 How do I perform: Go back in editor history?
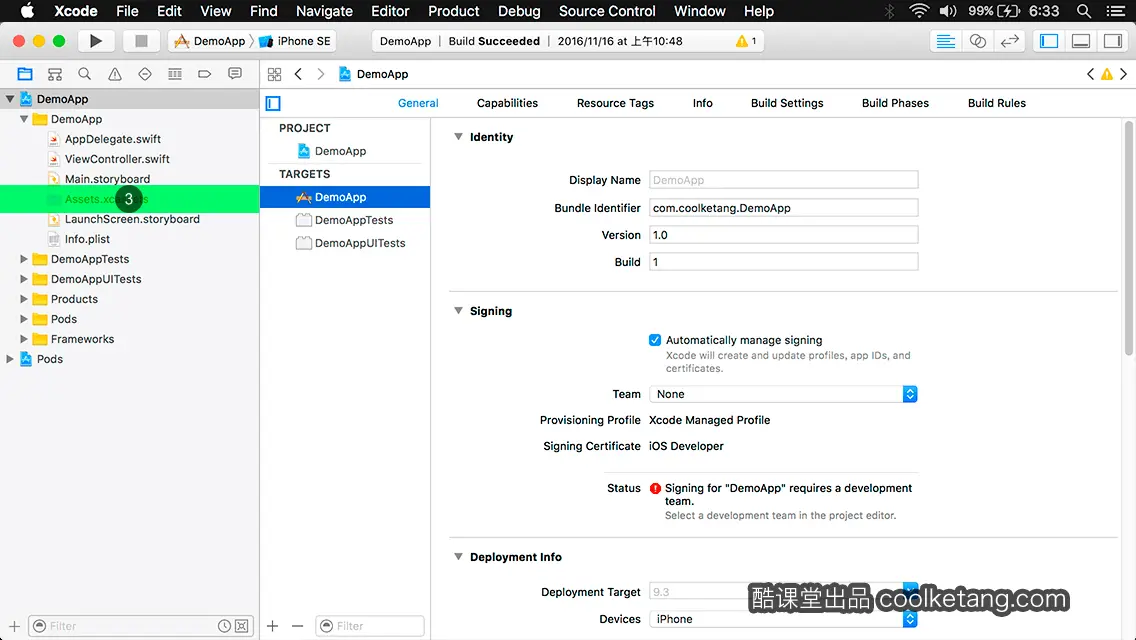click(298, 74)
